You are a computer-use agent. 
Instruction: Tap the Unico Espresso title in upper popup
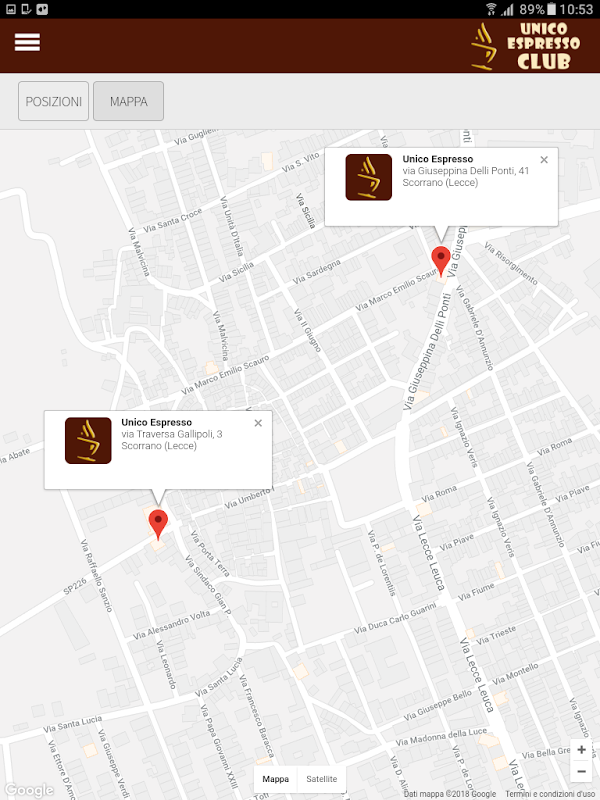(438, 159)
